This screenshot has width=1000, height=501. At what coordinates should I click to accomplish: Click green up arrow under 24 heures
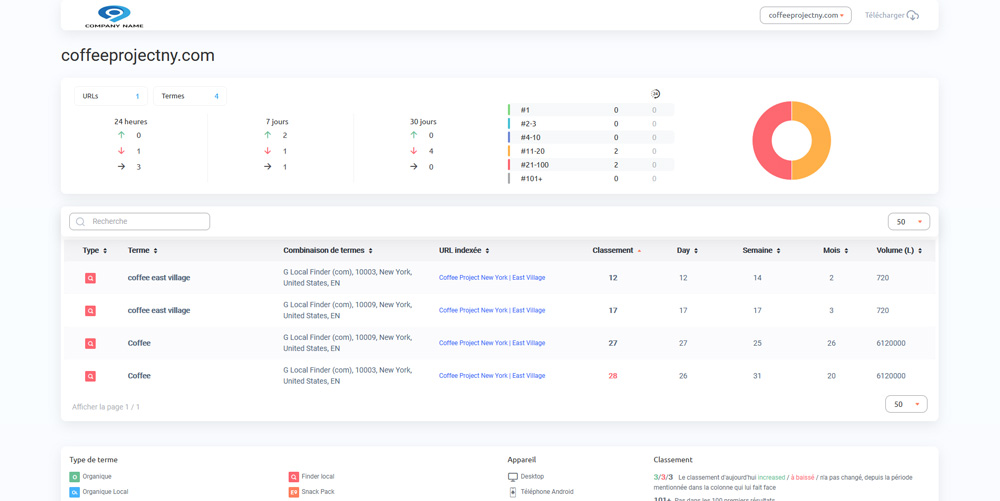[x=121, y=135]
